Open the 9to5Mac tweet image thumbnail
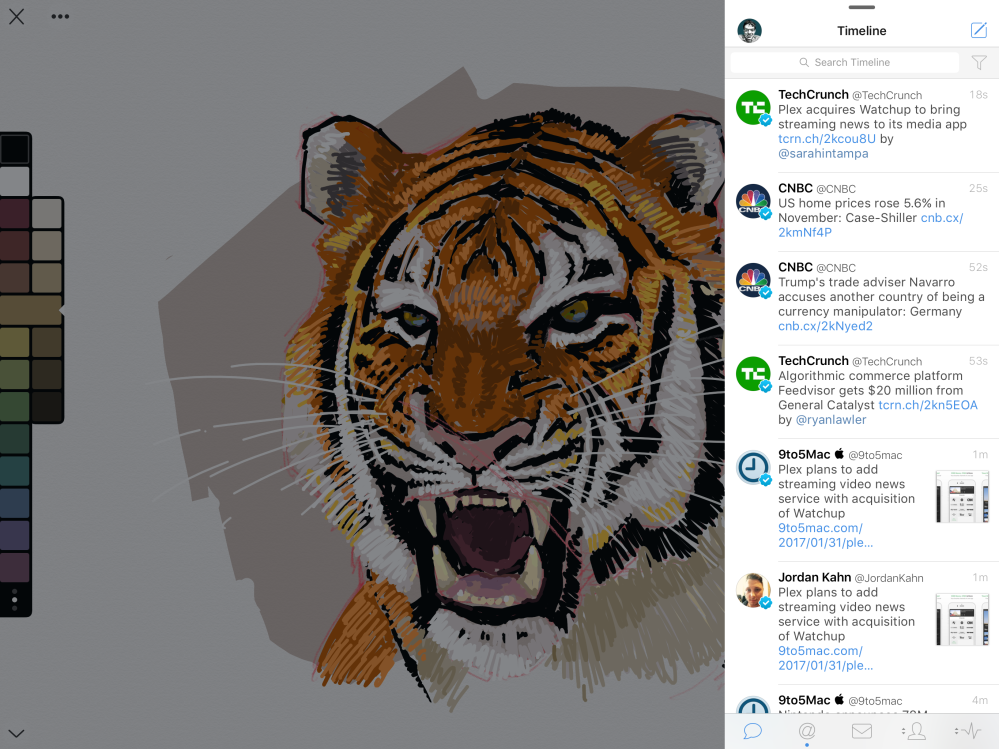The width and height of the screenshot is (999, 749). [961, 496]
